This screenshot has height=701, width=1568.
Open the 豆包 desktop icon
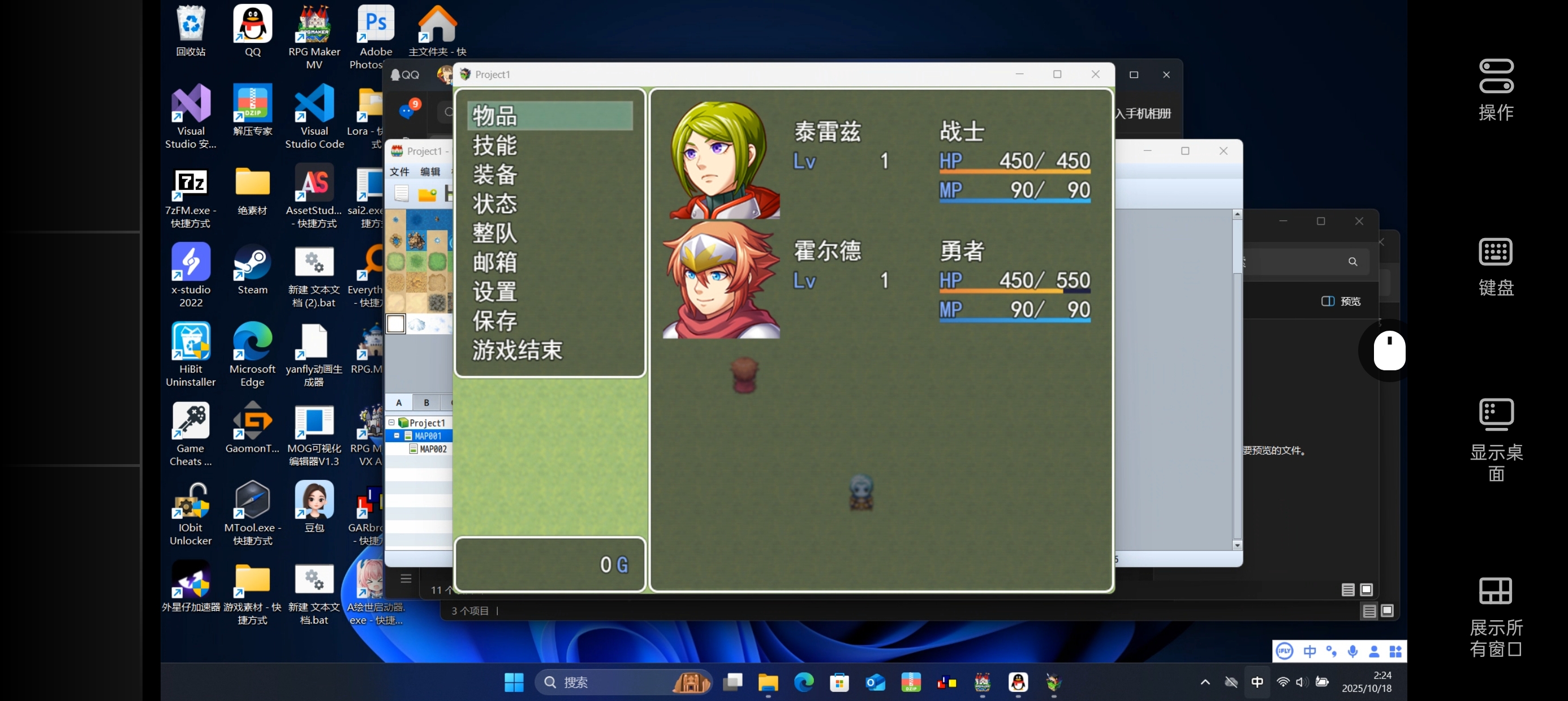tap(314, 507)
